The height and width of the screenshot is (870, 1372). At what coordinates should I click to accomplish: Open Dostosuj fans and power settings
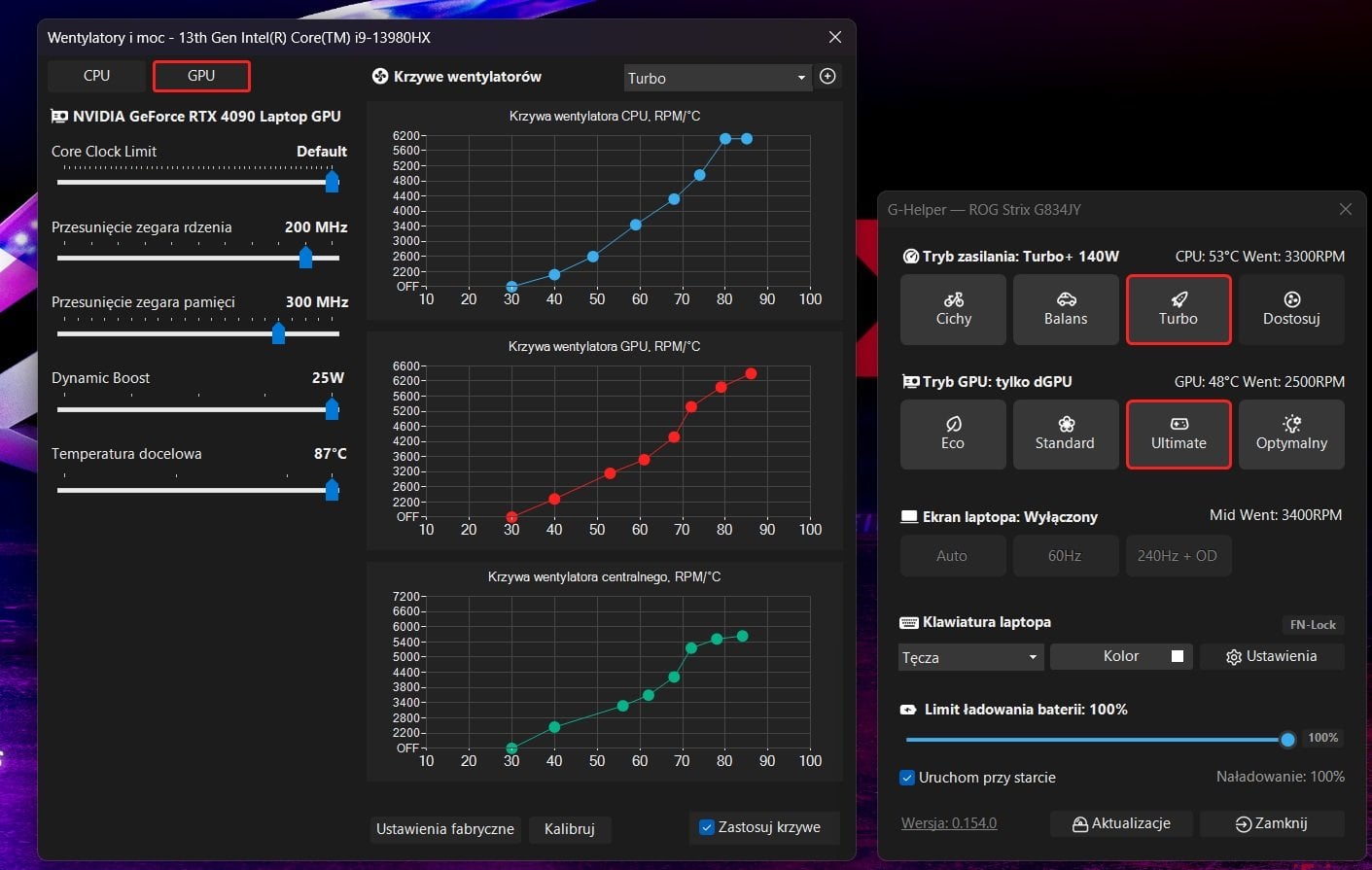[x=1291, y=309]
